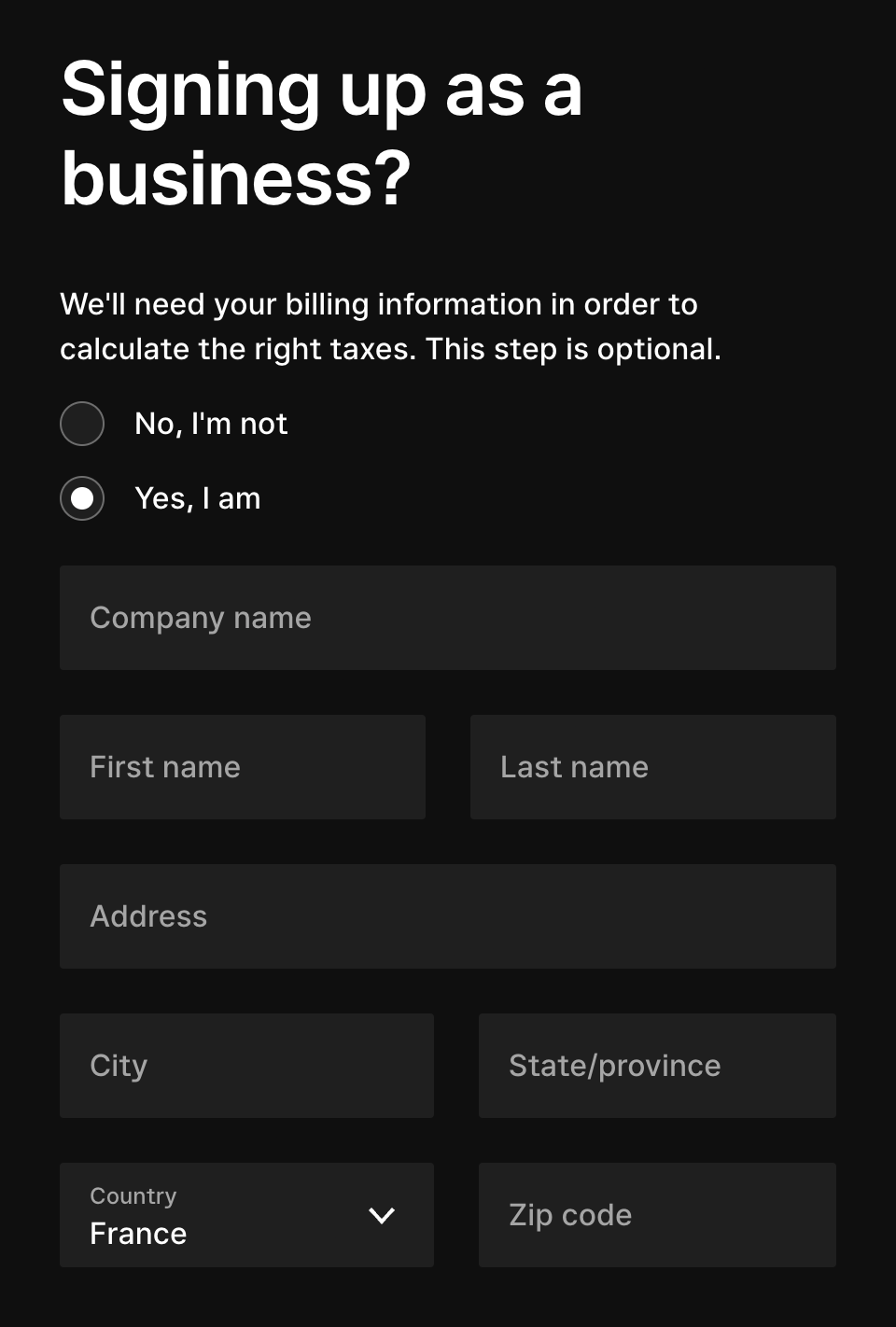
Task: Click the "Yes, I am" label text
Action: pos(198,498)
